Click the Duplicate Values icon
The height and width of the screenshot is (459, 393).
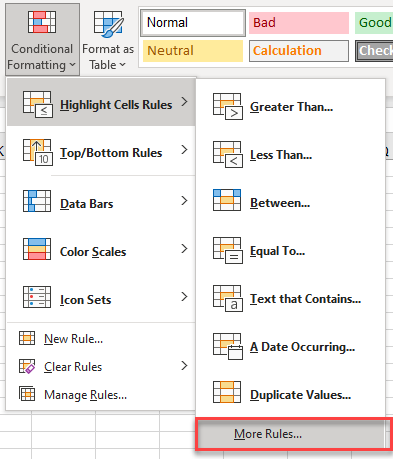tap(227, 392)
